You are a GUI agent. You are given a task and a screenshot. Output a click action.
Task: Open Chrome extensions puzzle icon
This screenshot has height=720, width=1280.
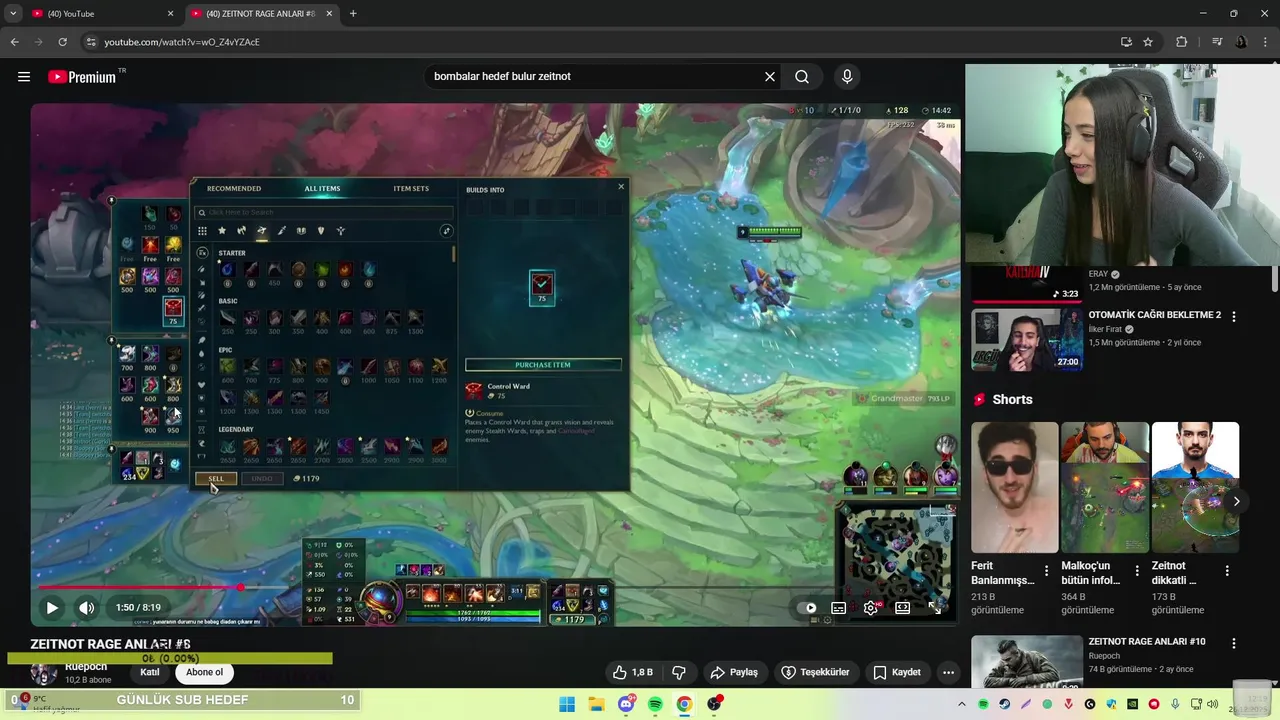[x=1182, y=42]
